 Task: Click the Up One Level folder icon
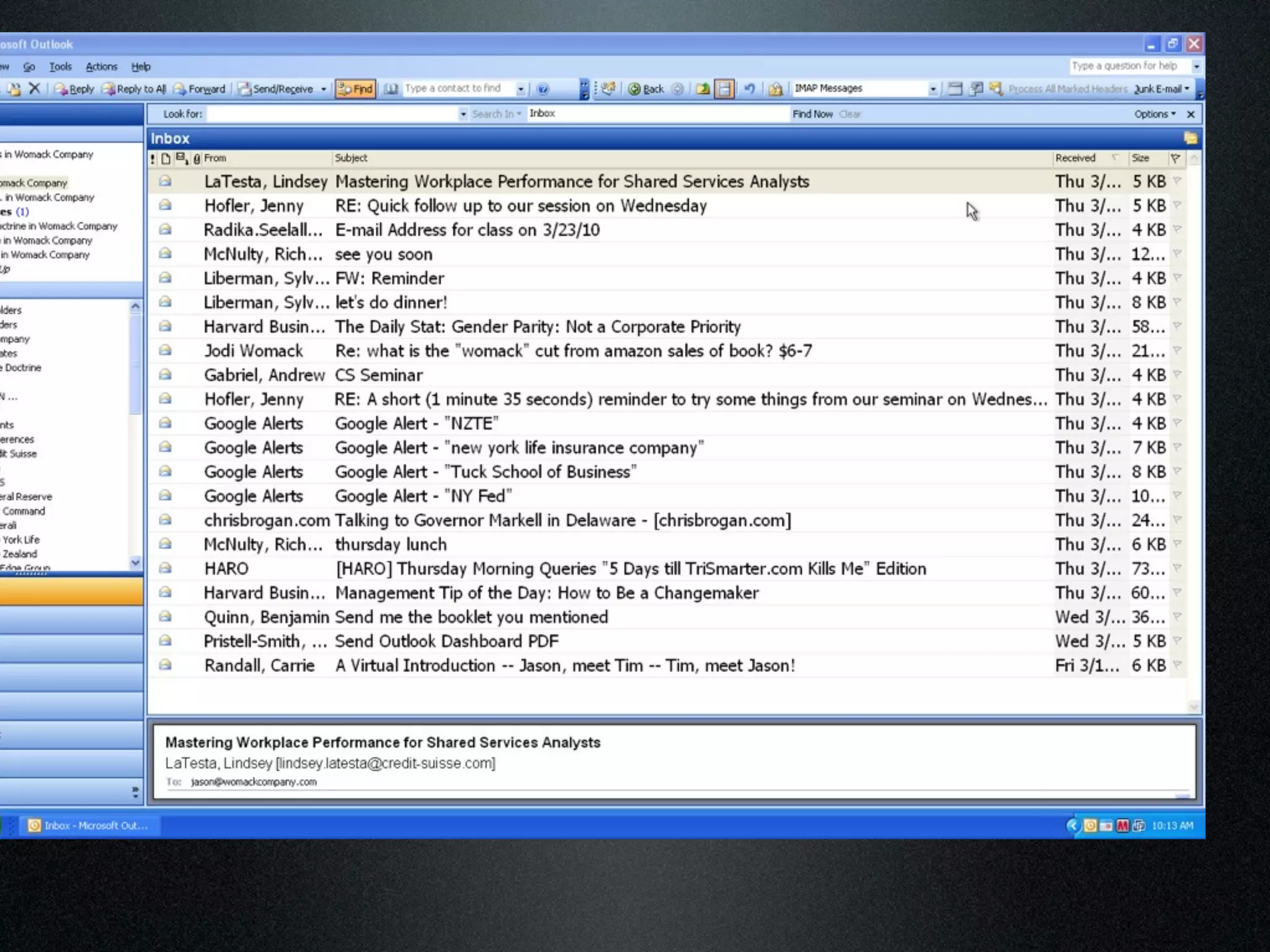(703, 89)
